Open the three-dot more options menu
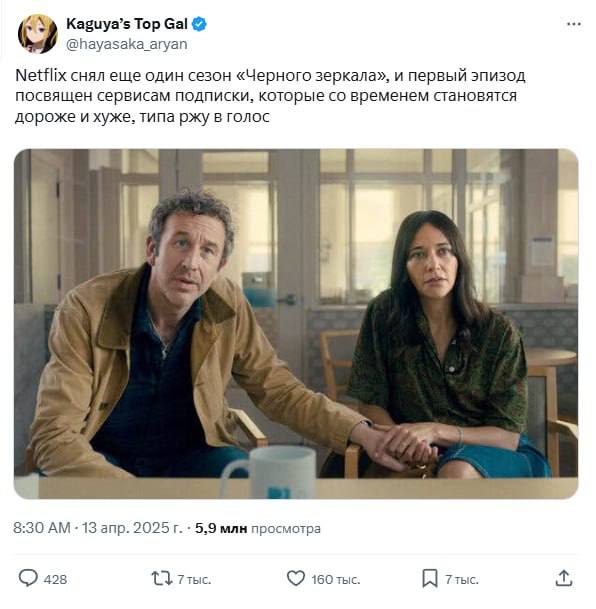The image size is (596, 609). pos(573,24)
